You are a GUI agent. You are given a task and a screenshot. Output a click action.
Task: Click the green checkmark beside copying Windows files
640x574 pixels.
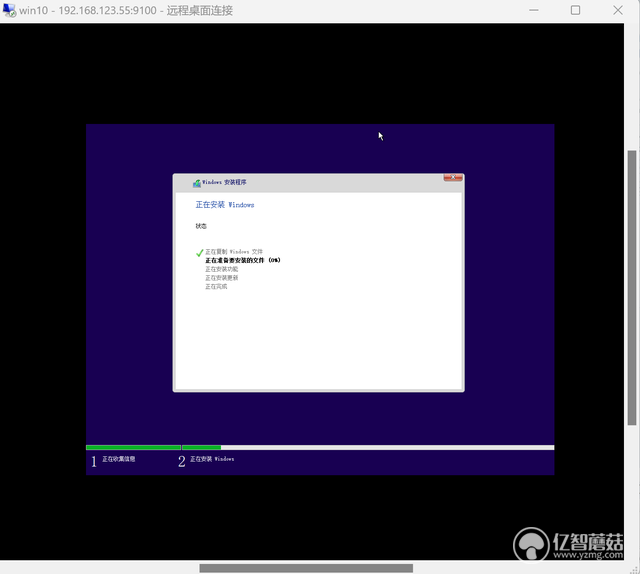(200, 253)
